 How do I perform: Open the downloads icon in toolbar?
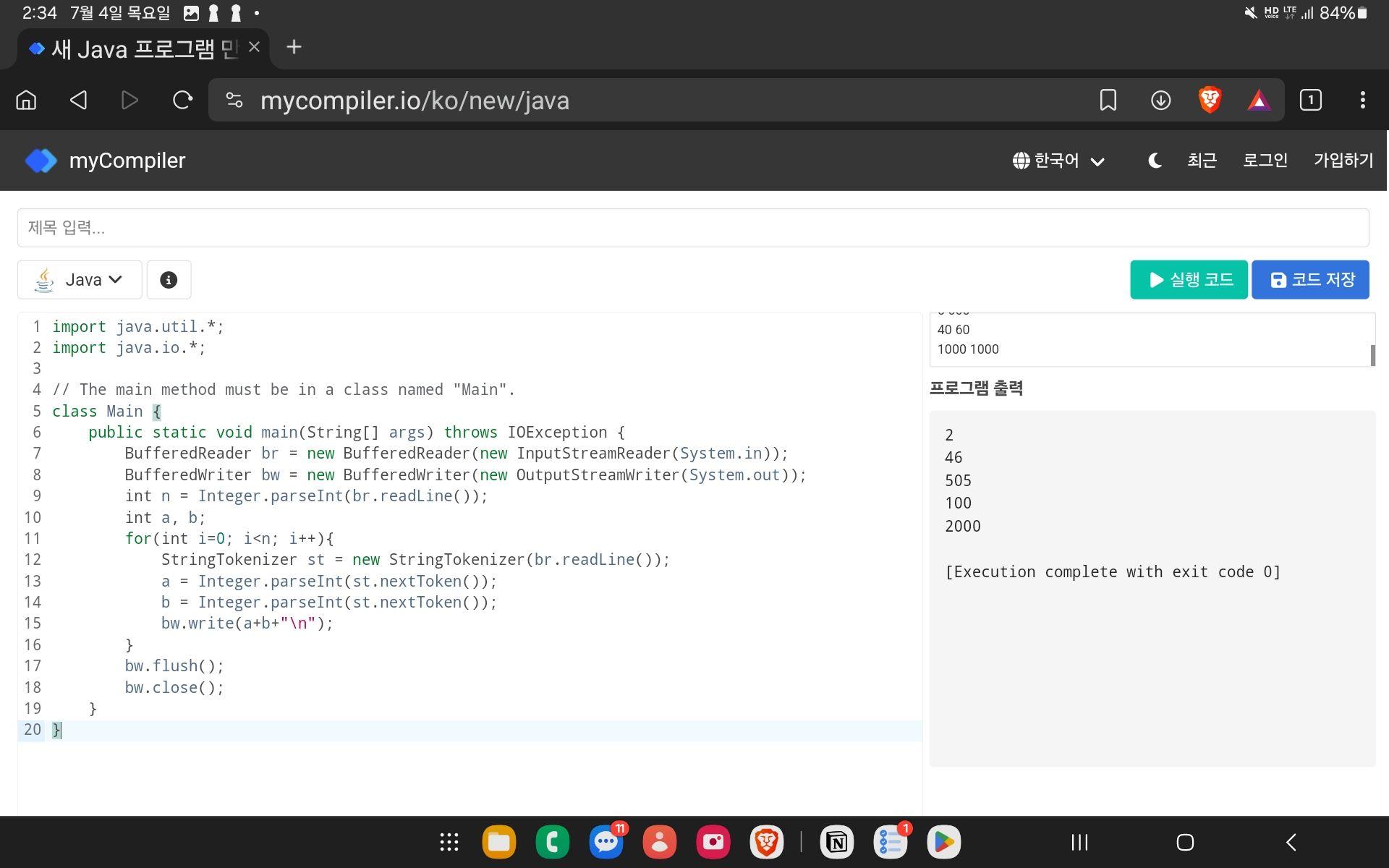click(1160, 100)
